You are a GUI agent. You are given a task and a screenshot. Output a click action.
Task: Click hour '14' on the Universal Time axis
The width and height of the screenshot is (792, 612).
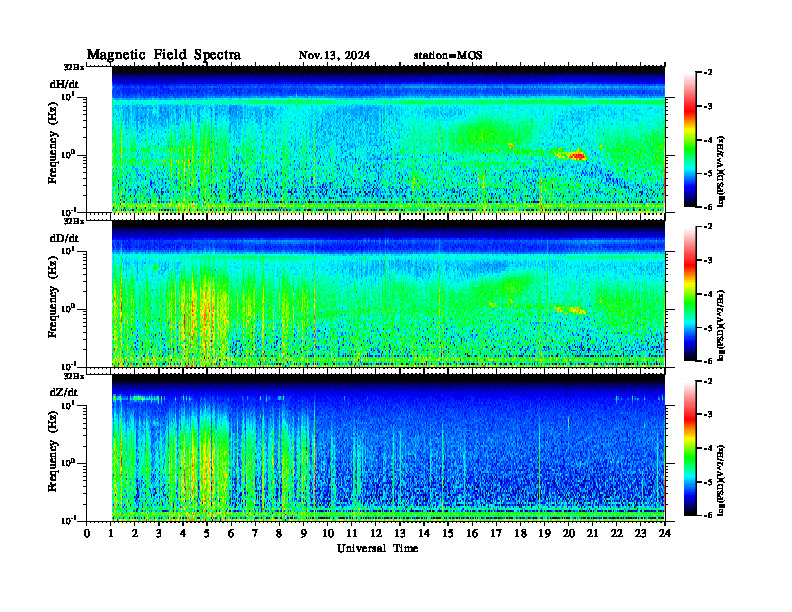[x=424, y=534]
